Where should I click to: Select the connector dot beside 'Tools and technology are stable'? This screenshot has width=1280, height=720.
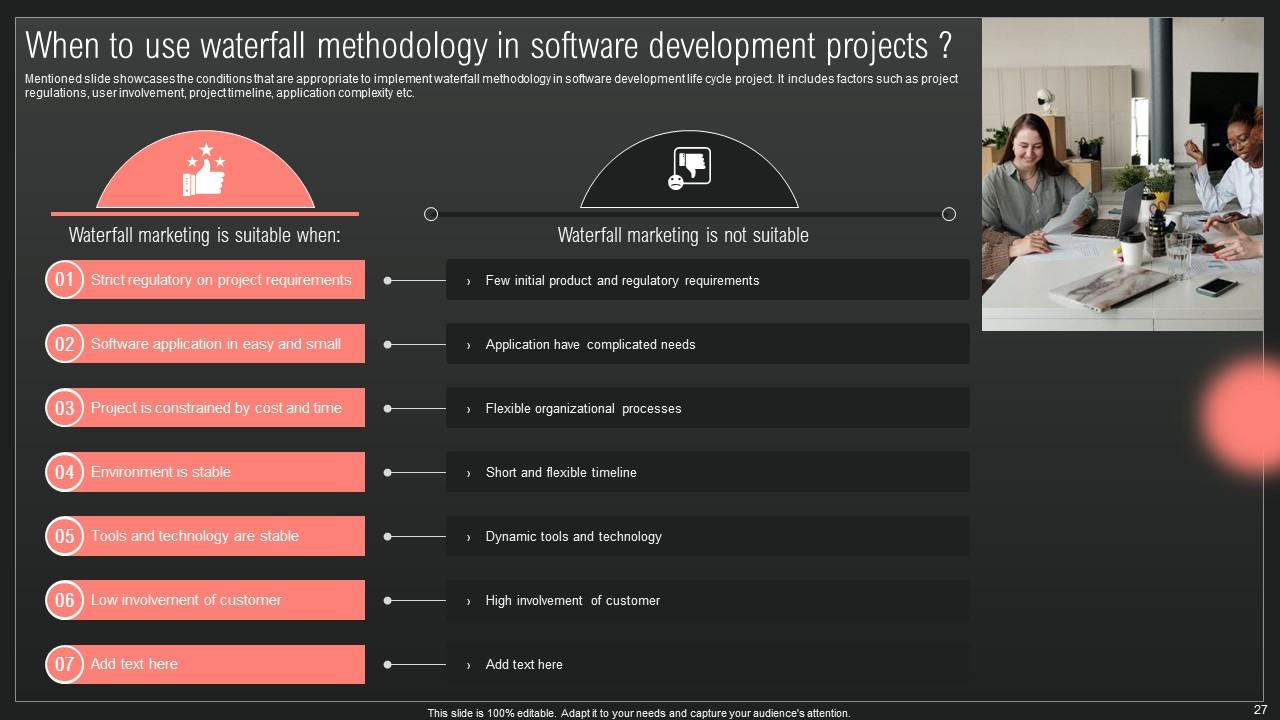pyautogui.click(x=386, y=536)
